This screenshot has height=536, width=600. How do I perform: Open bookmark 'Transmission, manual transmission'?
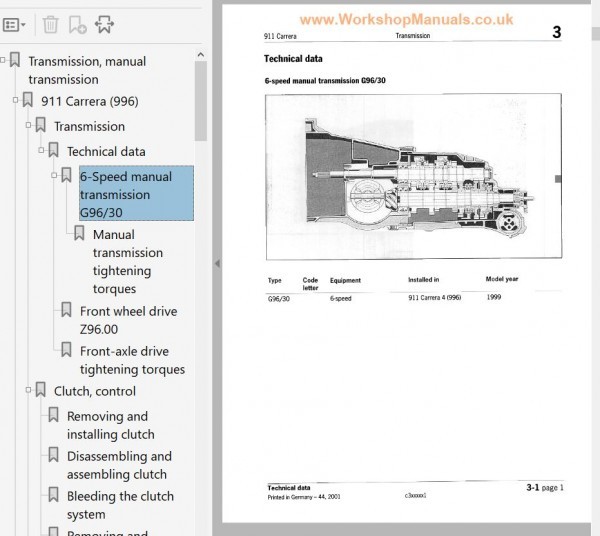tap(87, 70)
